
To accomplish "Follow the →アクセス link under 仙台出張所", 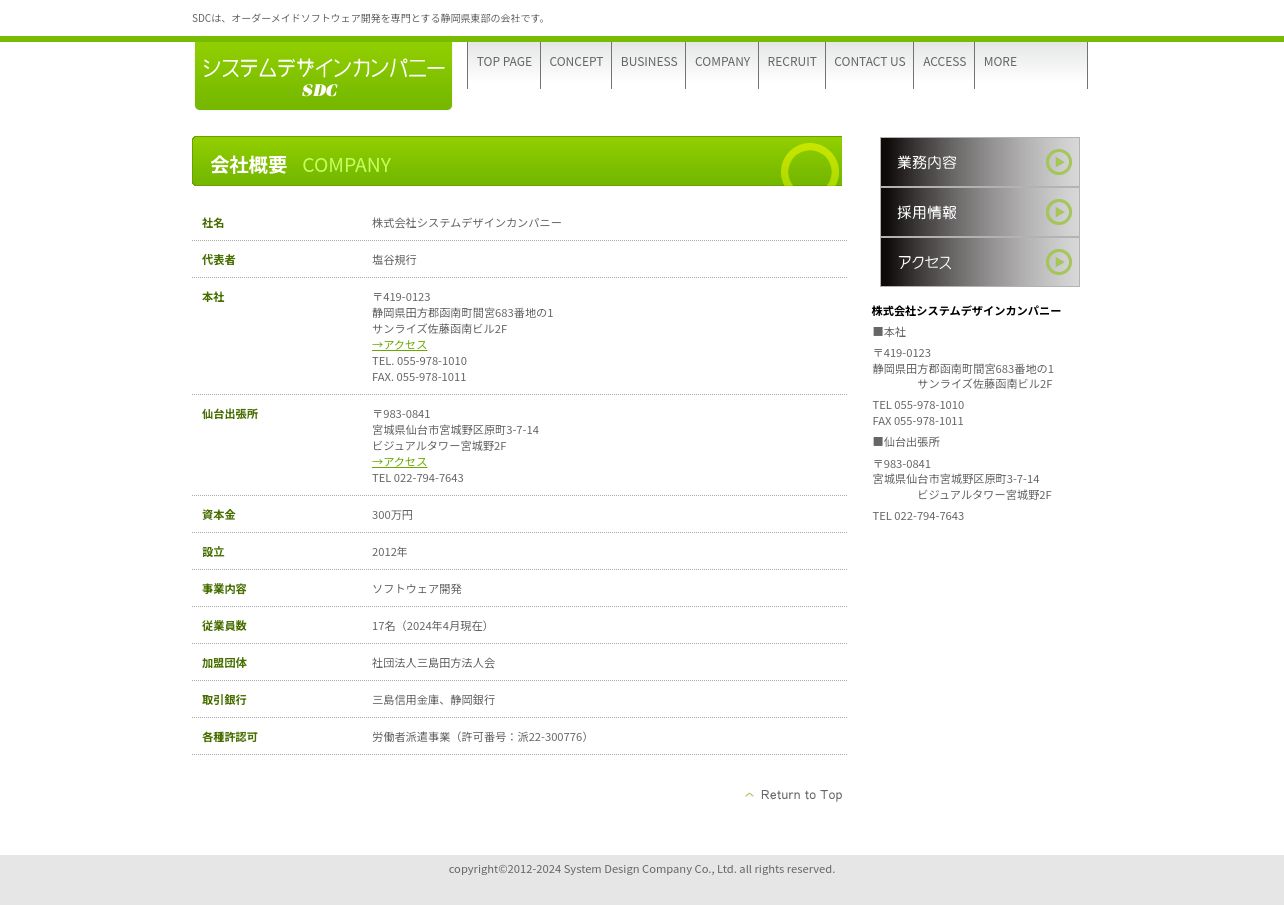I will [400, 462].
